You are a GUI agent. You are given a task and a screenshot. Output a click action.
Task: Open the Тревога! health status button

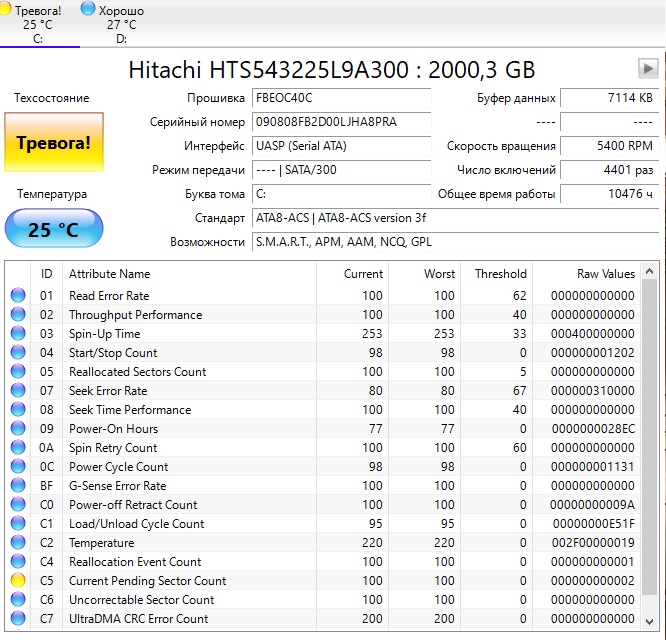(x=54, y=142)
